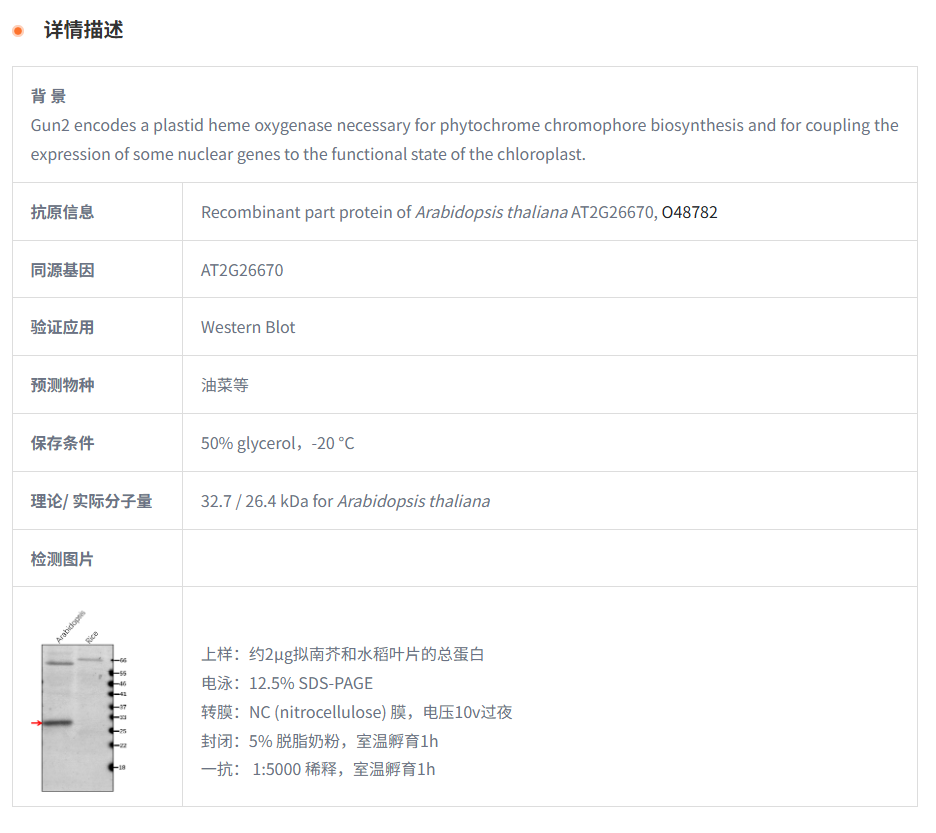Select the 抗原信息 row label
The image size is (936, 833).
point(62,212)
